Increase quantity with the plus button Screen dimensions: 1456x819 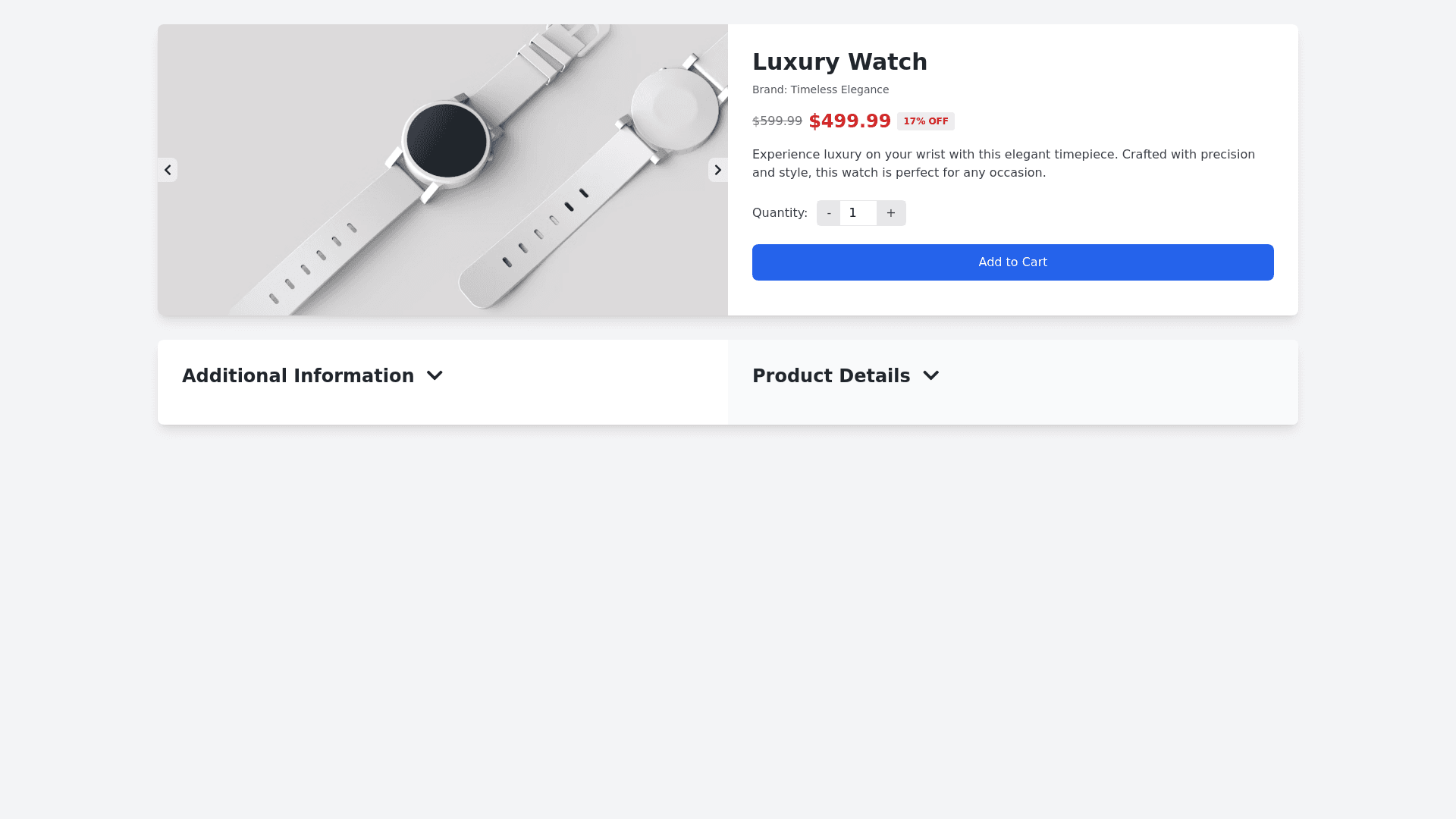click(891, 213)
